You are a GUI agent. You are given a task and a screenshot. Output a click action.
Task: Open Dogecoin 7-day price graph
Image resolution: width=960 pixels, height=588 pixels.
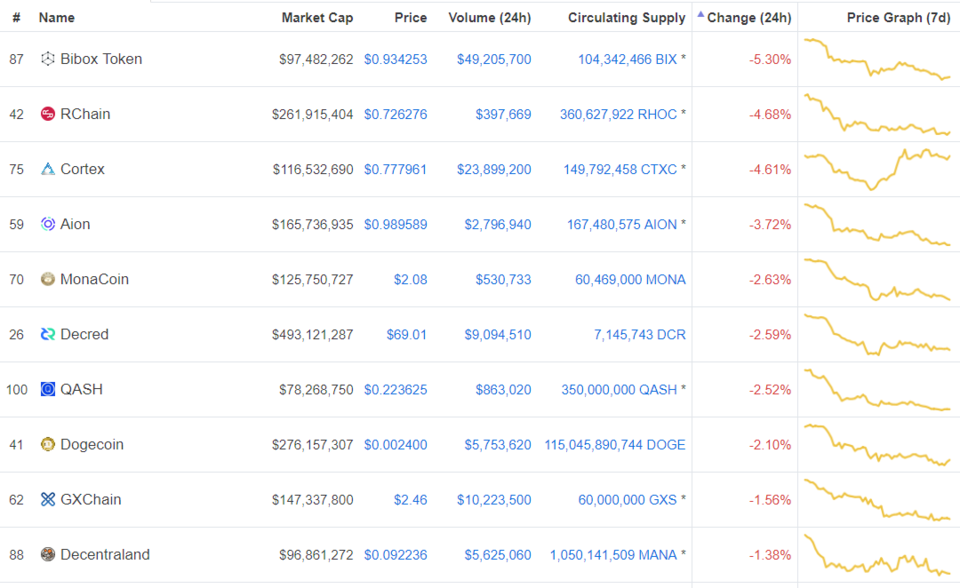877,445
